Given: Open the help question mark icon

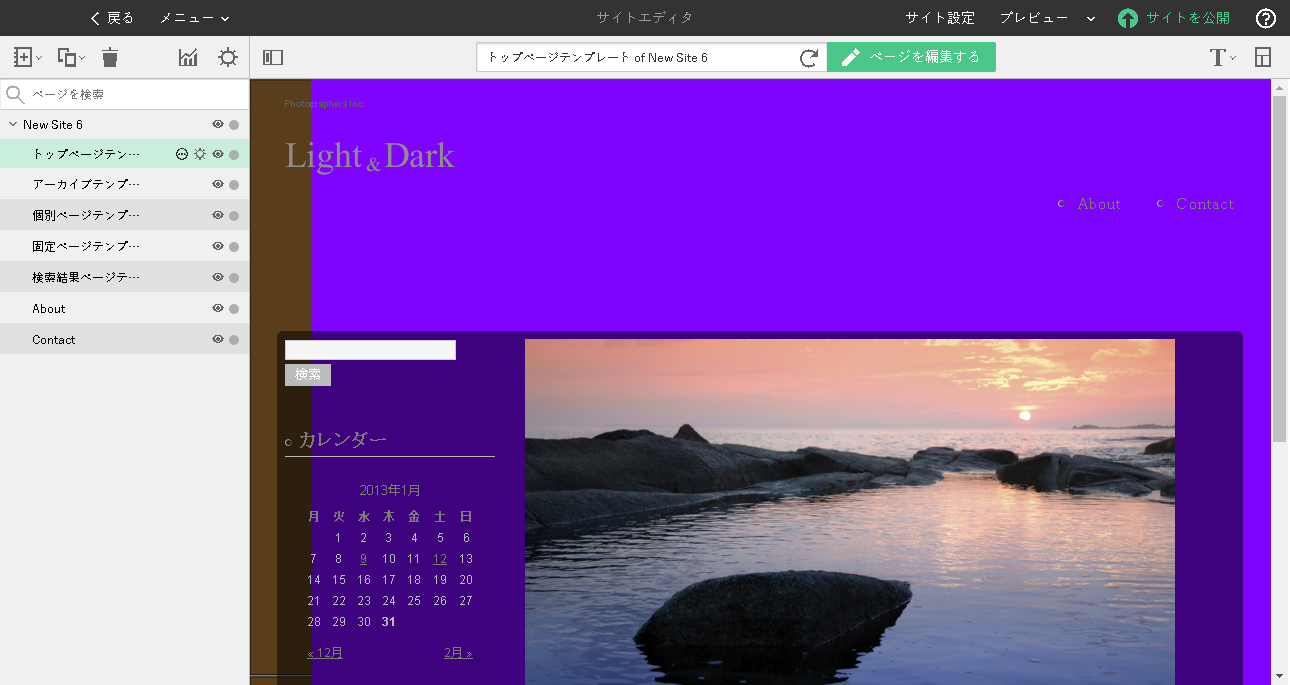Looking at the screenshot, I should click(1266, 18).
